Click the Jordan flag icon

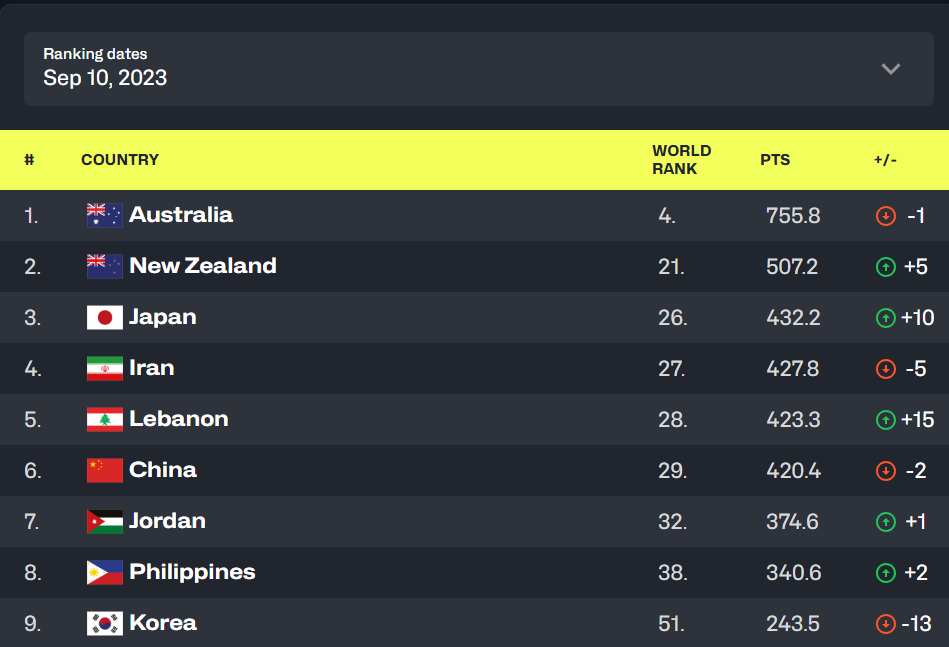pyautogui.click(x=104, y=521)
